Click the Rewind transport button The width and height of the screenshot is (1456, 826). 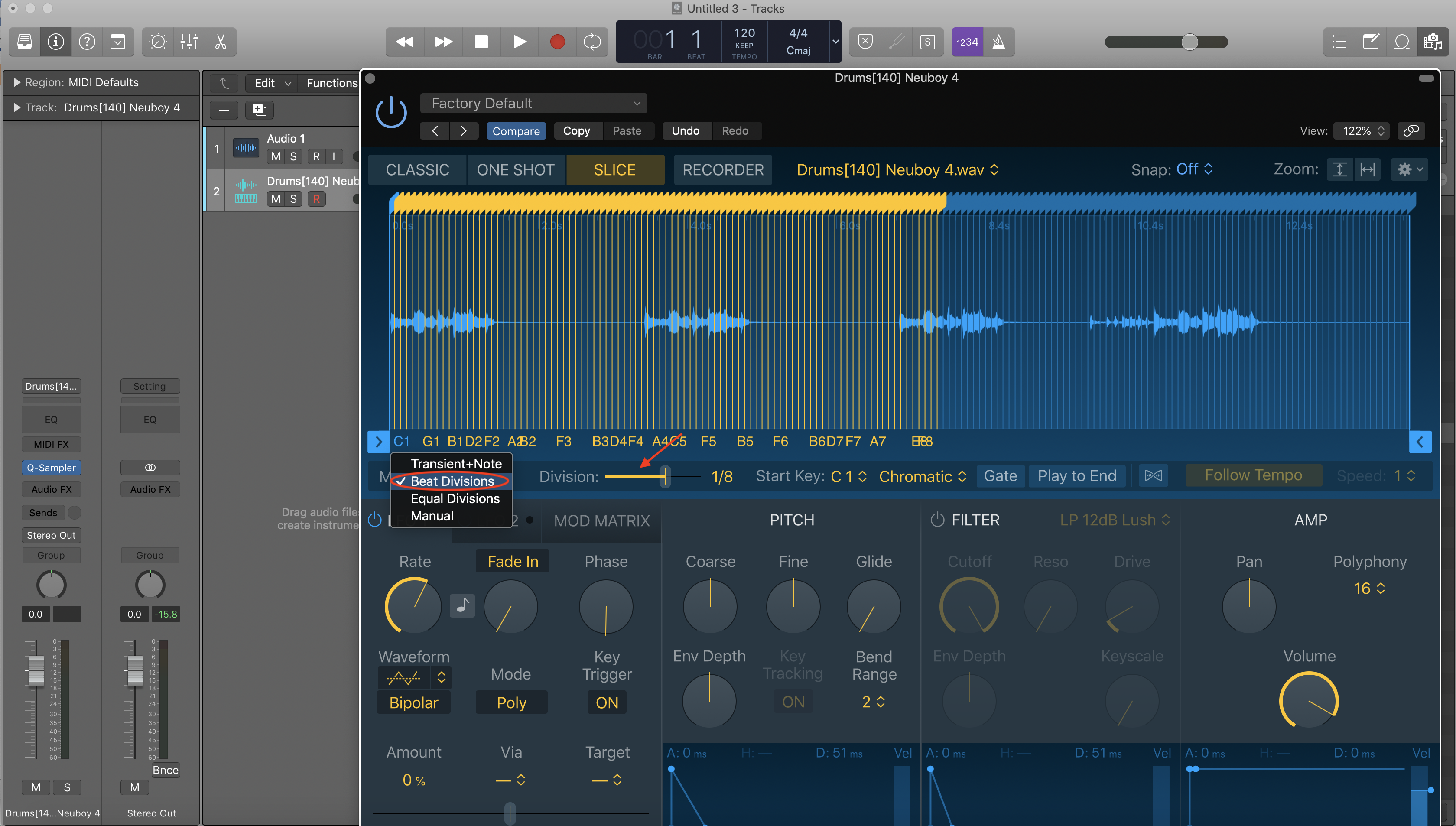point(404,42)
